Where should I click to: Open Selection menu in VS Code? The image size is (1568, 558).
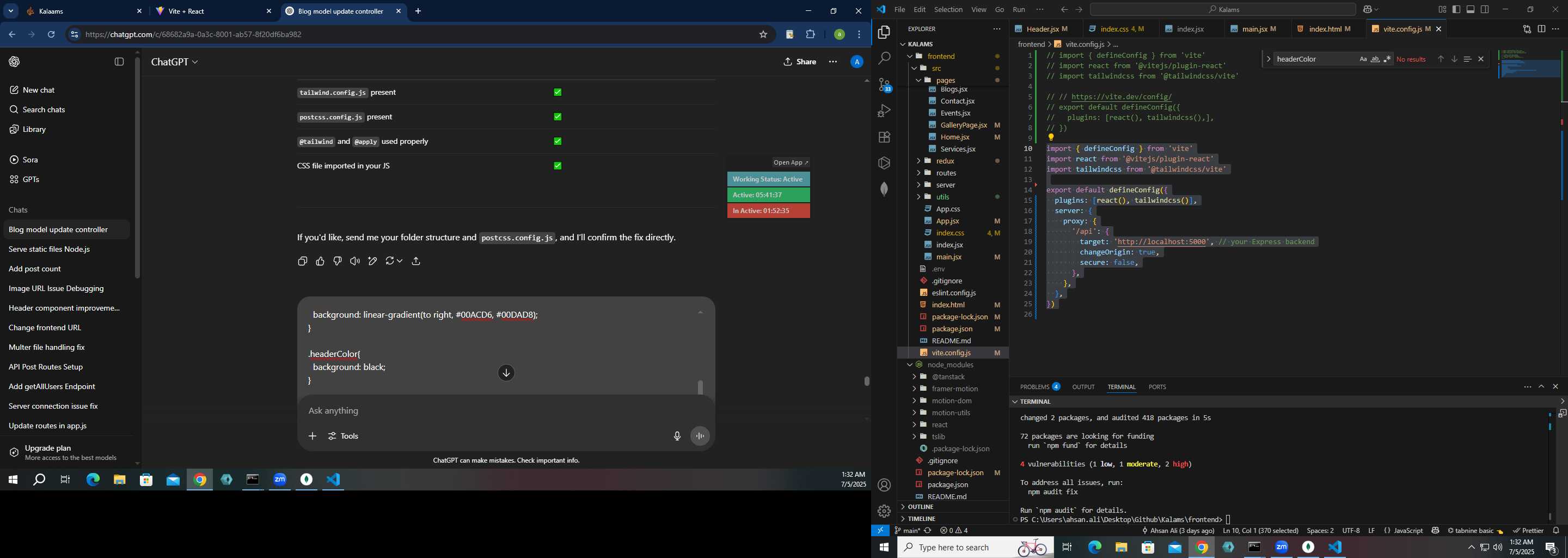coord(948,10)
